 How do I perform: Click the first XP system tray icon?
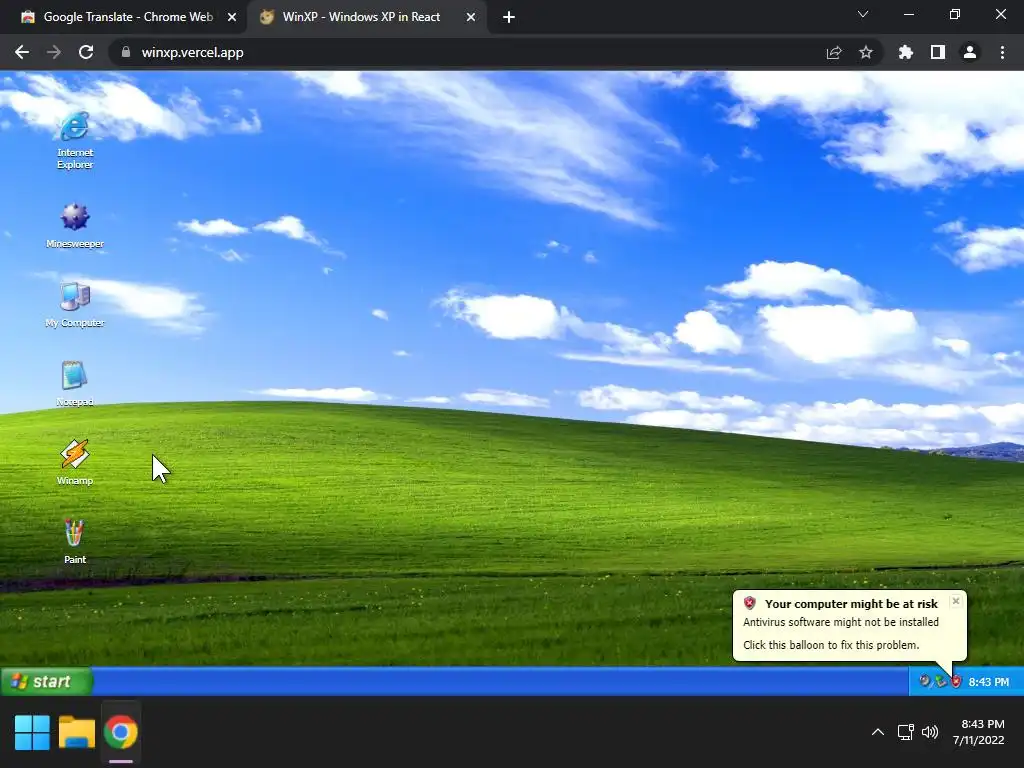click(x=923, y=681)
